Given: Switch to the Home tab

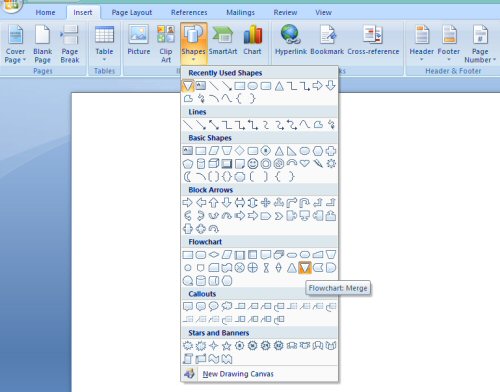Looking at the screenshot, I should 45,13.
